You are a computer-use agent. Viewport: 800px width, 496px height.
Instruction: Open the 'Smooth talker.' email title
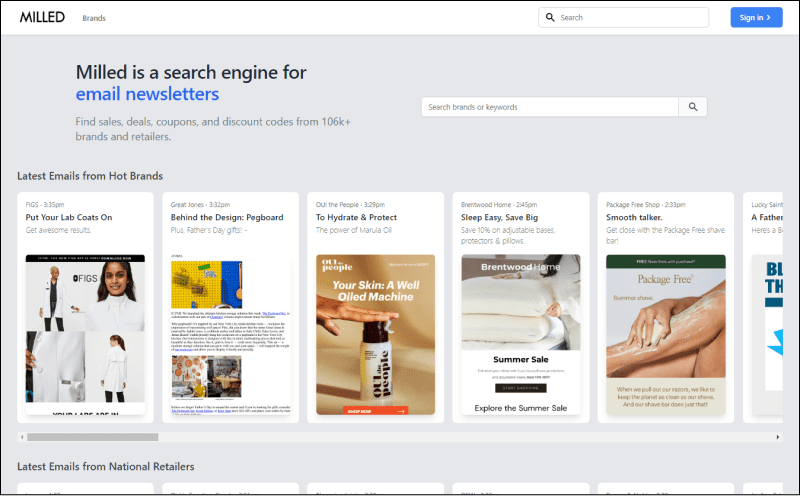pyautogui.click(x=634, y=217)
